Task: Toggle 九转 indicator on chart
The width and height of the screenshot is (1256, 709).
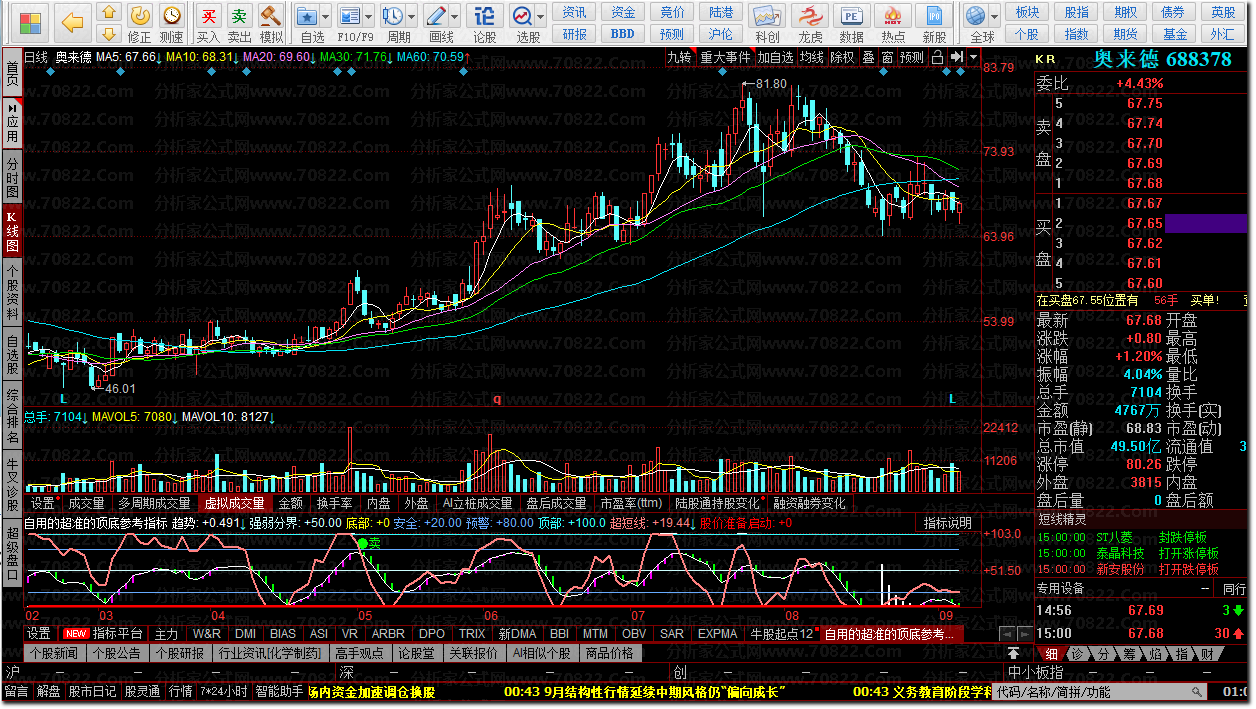Action: coord(681,57)
